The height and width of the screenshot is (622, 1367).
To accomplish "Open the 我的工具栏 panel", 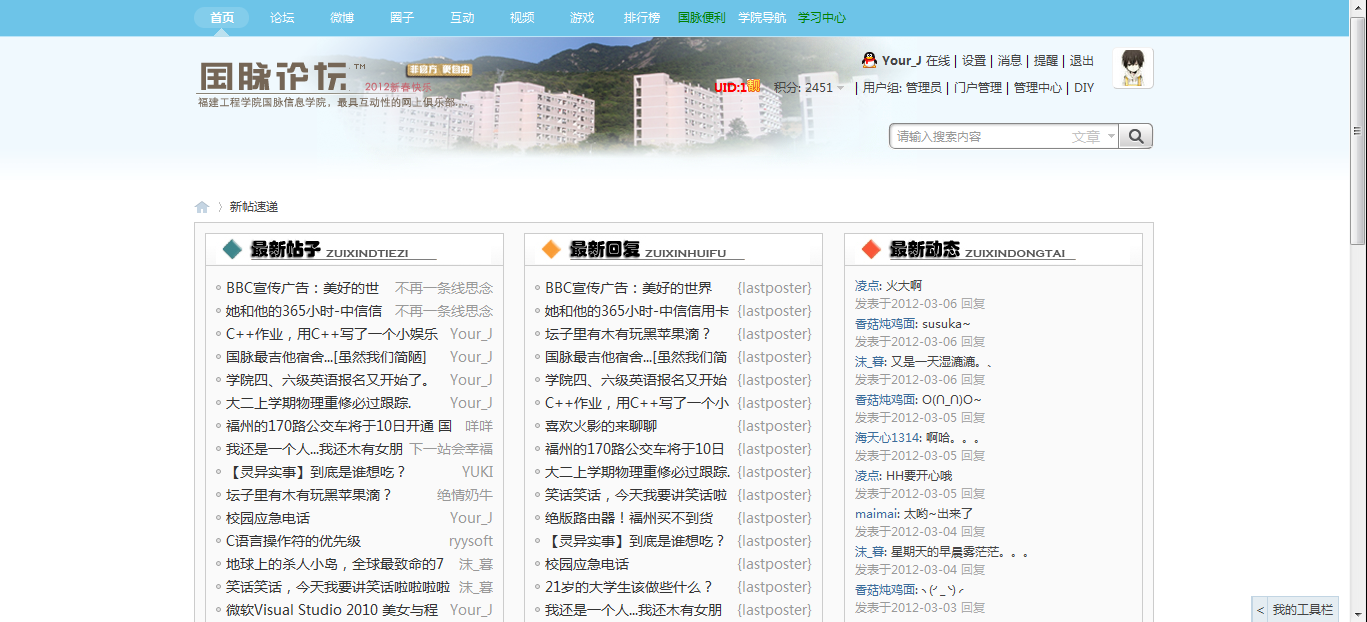I will click(1303, 609).
